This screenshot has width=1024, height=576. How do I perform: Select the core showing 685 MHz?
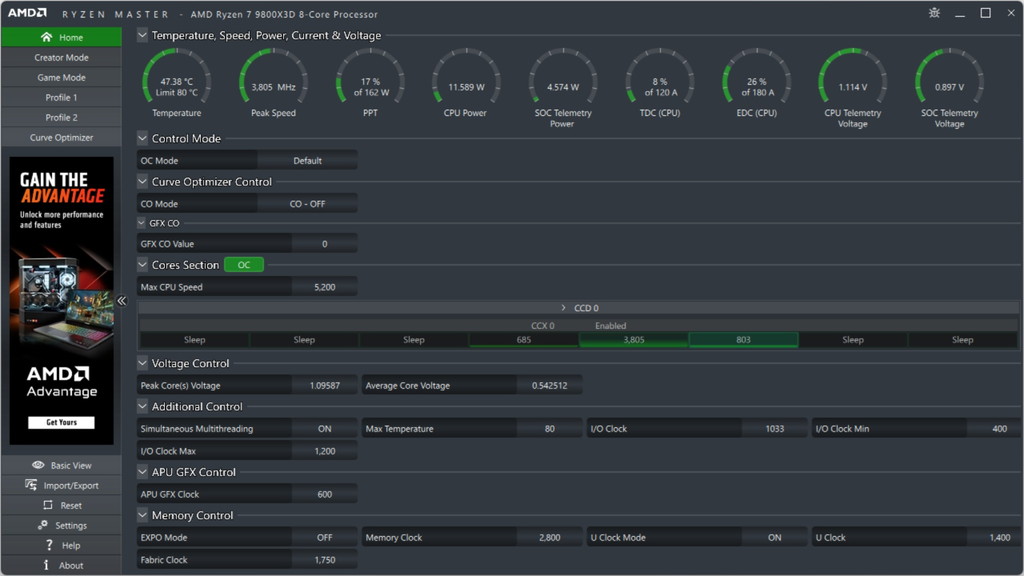(524, 340)
